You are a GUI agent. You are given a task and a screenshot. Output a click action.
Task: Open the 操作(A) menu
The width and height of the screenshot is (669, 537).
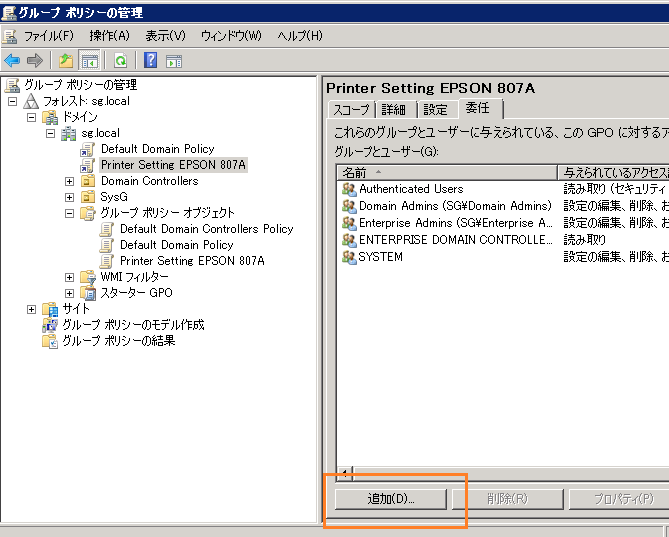(x=110, y=36)
